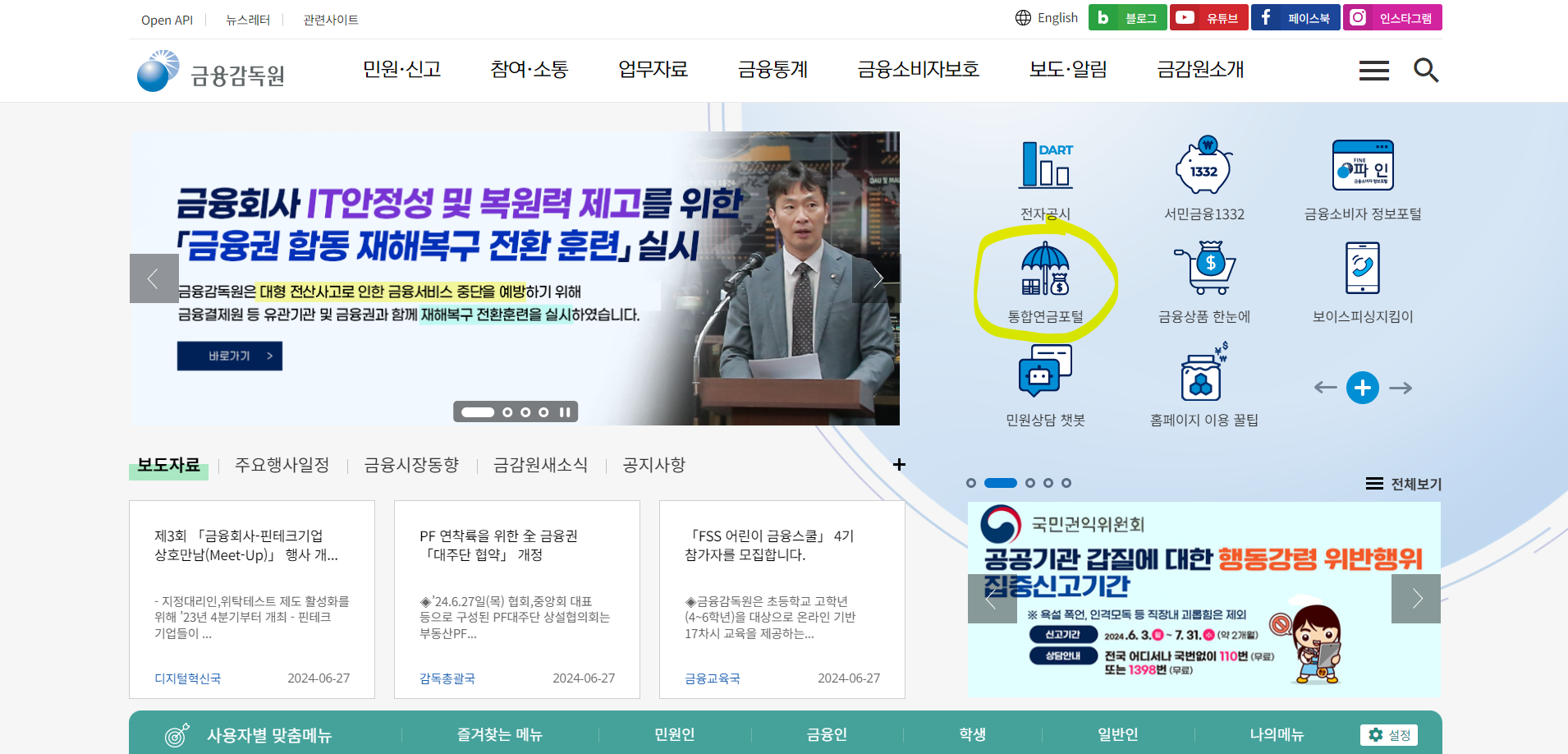This screenshot has width=1568, height=754.
Task: Switch to the 주요행사일정 tab
Action: [282, 465]
